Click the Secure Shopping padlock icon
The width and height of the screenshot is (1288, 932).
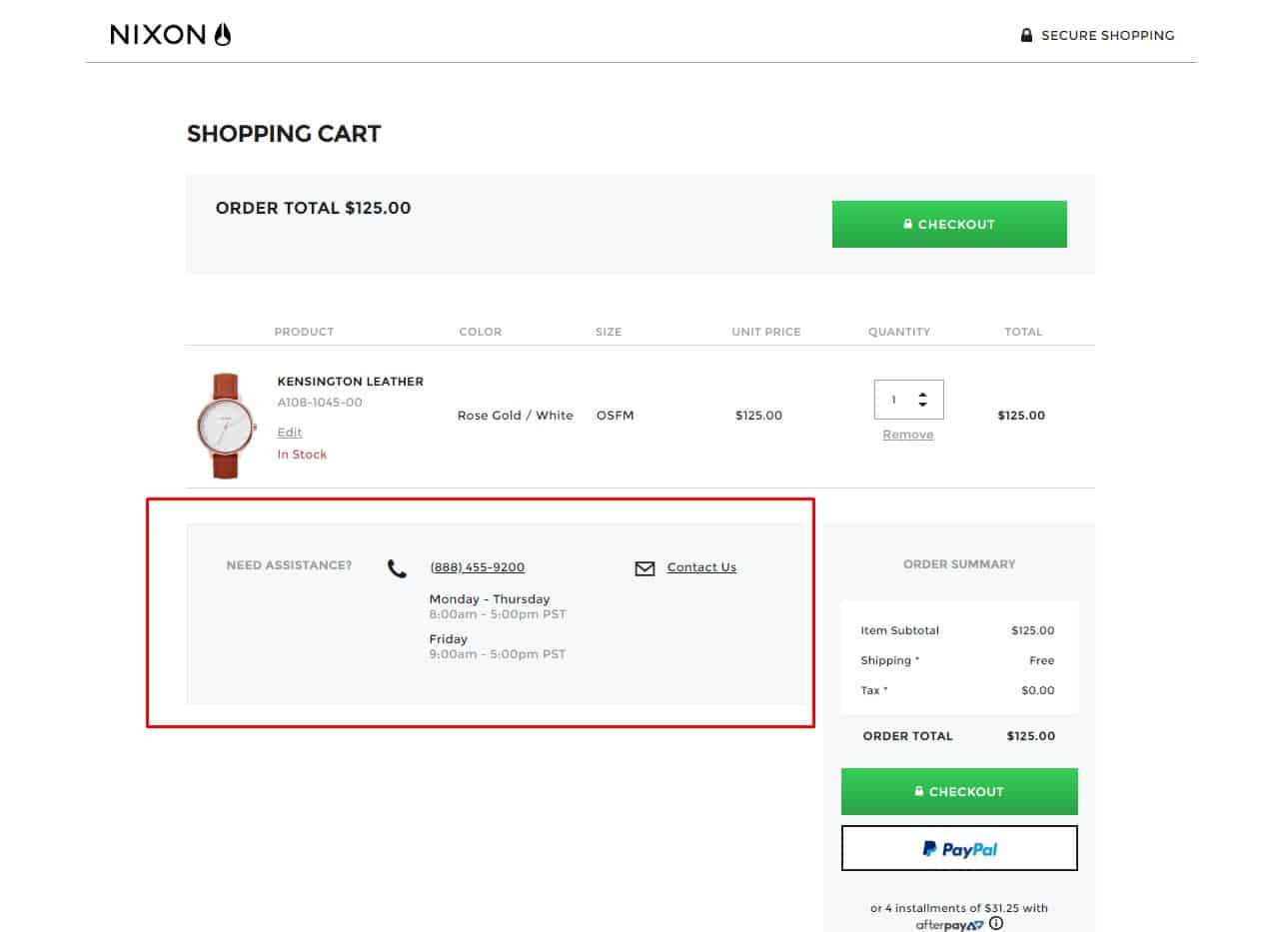tap(1026, 35)
